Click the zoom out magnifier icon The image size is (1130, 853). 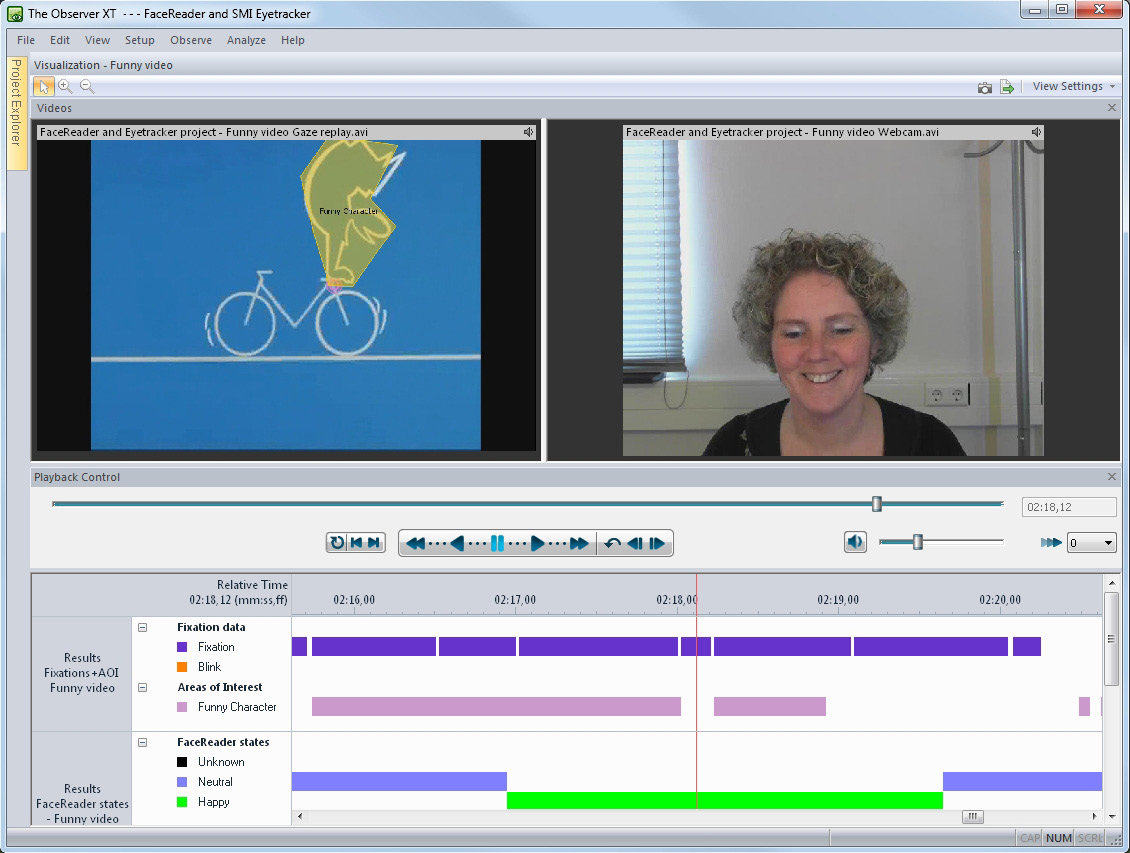[87, 87]
